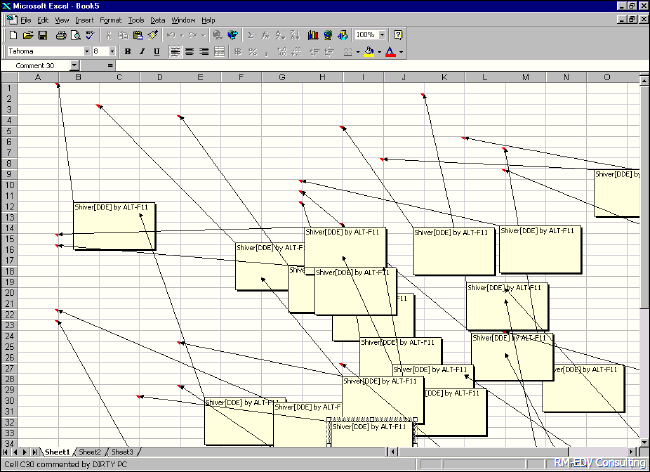The width and height of the screenshot is (650, 472).
Task: Click the Office Assistant help icon
Action: pyautogui.click(x=398, y=35)
